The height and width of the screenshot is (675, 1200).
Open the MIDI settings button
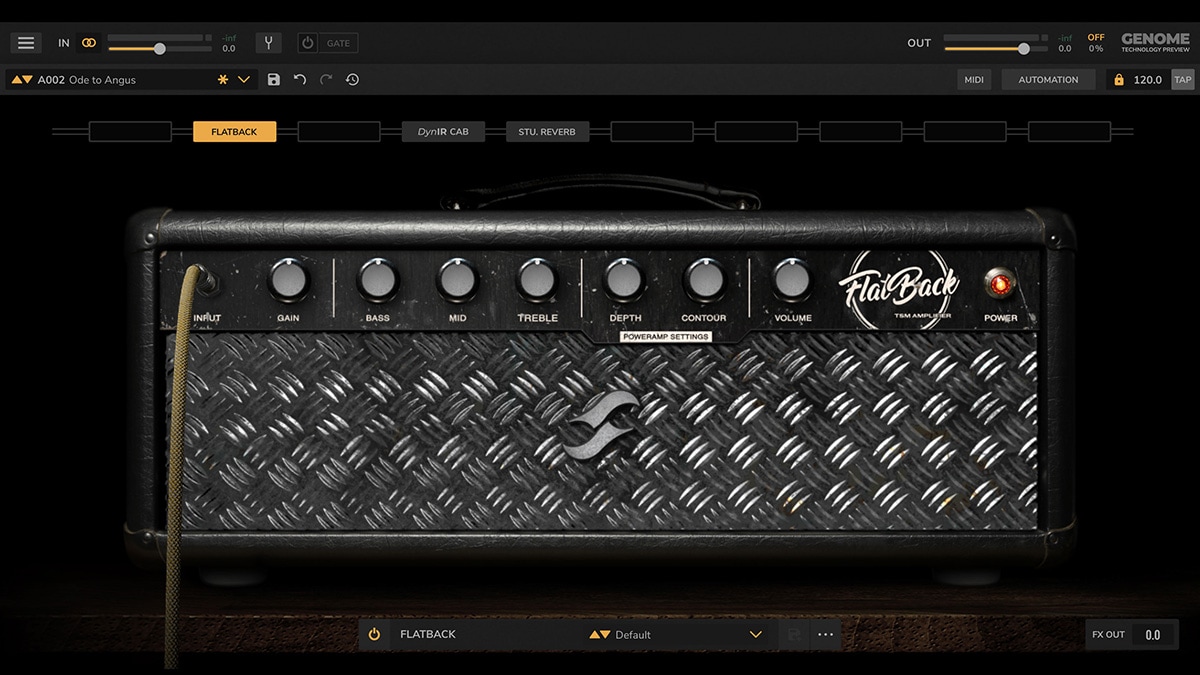[973, 80]
